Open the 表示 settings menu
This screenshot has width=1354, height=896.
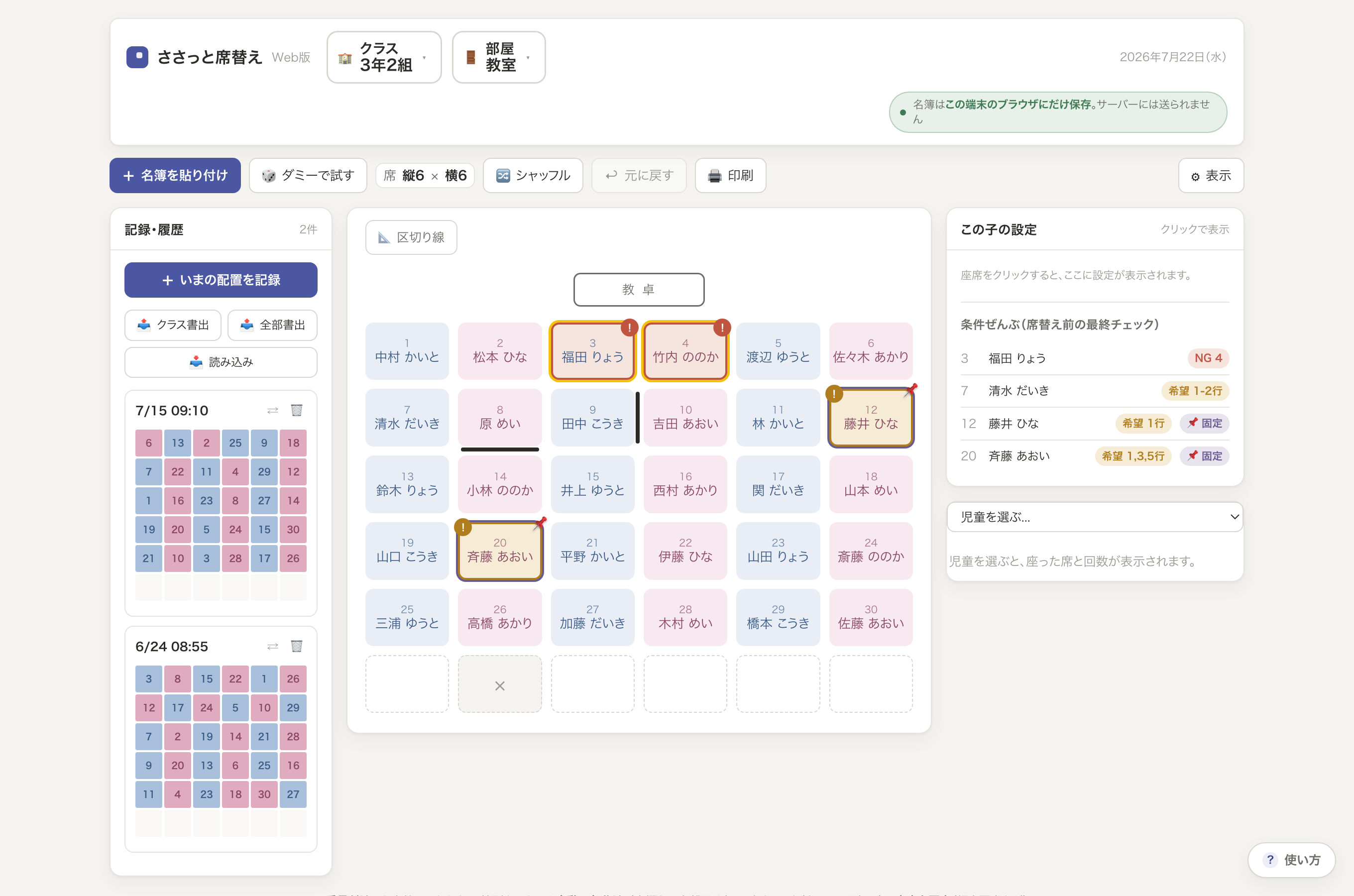[1211, 175]
